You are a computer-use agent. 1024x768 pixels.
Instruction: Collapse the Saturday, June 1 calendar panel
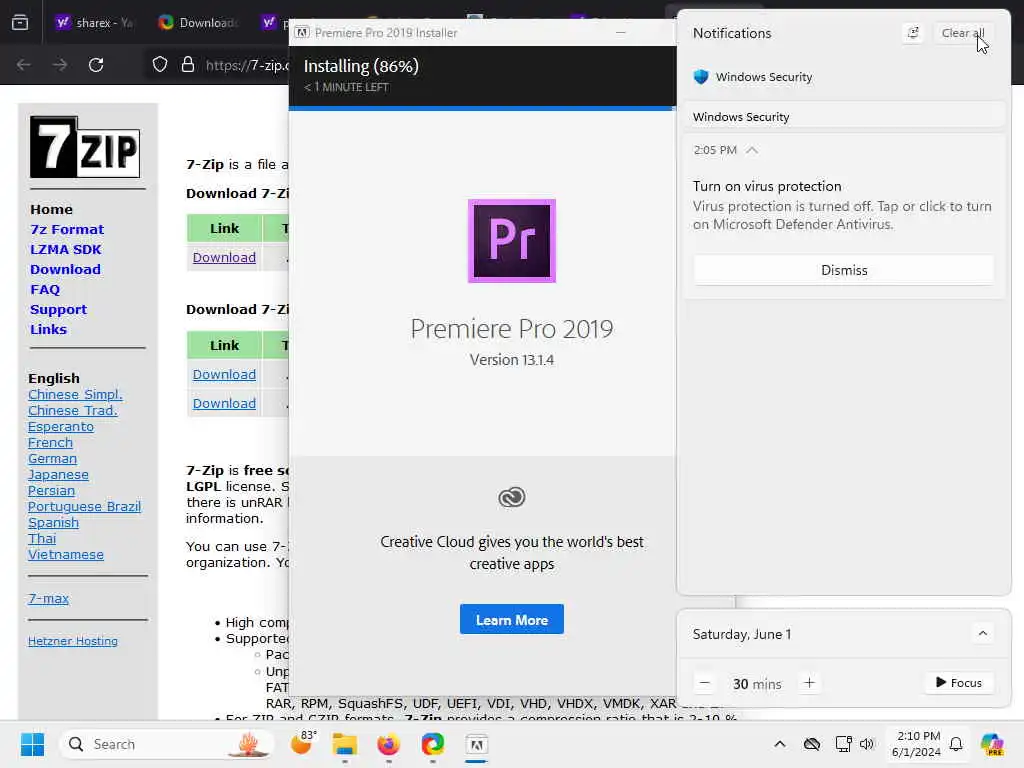tap(982, 633)
